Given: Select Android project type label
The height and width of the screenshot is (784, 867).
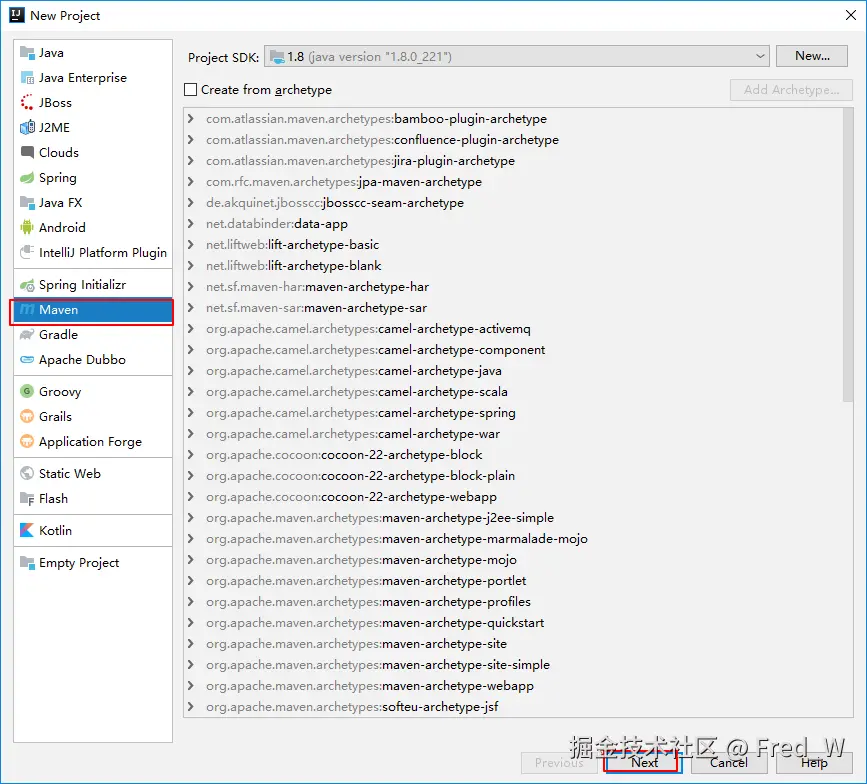Looking at the screenshot, I should click(62, 227).
